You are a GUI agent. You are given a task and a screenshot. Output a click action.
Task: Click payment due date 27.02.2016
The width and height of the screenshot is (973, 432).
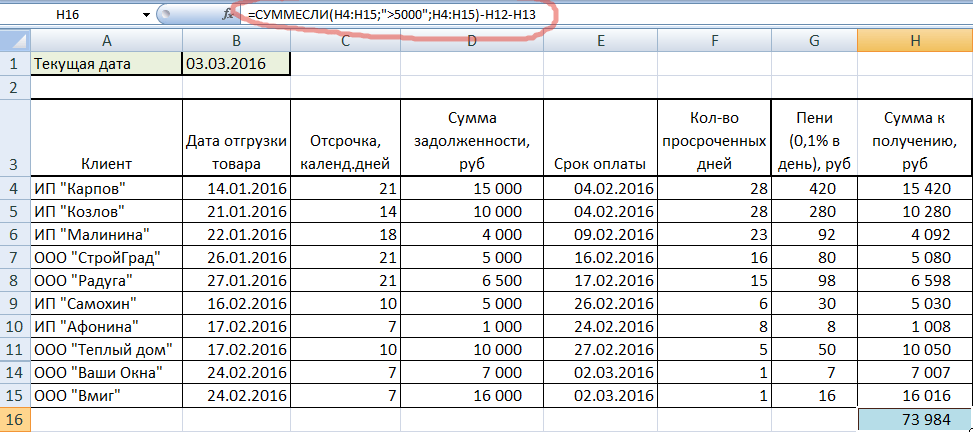(x=600, y=349)
